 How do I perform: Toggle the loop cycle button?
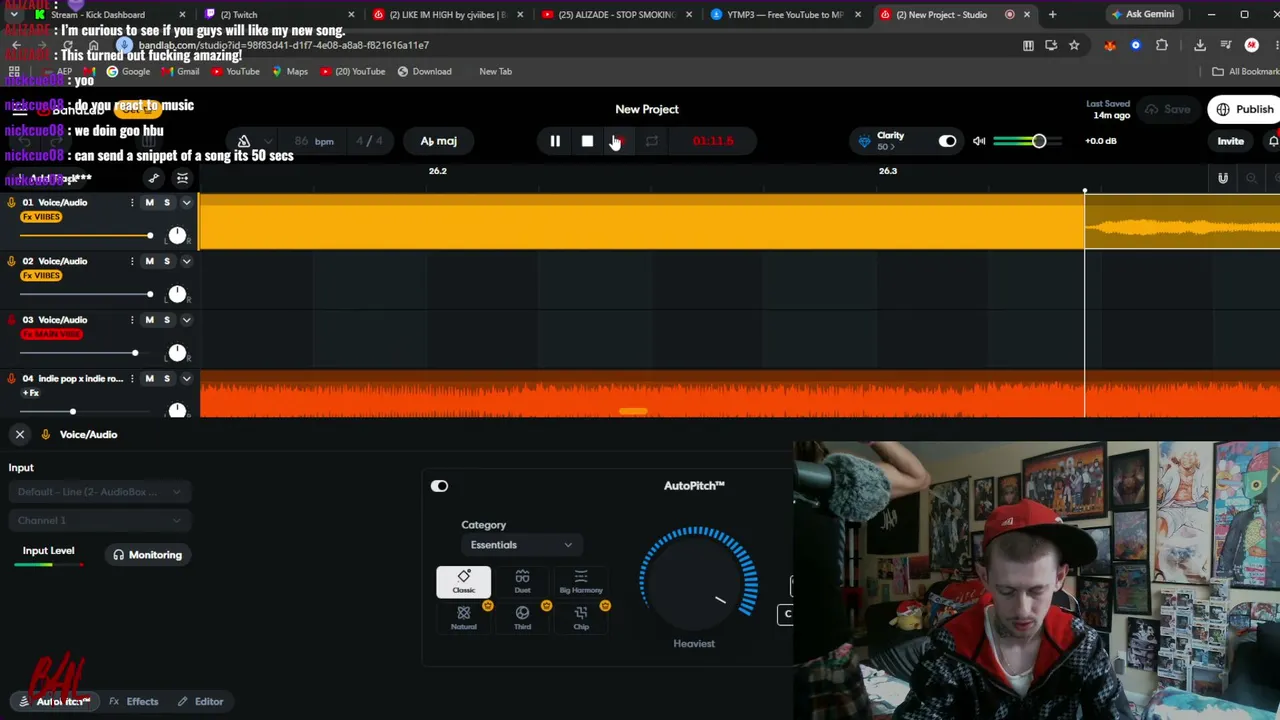coord(651,141)
